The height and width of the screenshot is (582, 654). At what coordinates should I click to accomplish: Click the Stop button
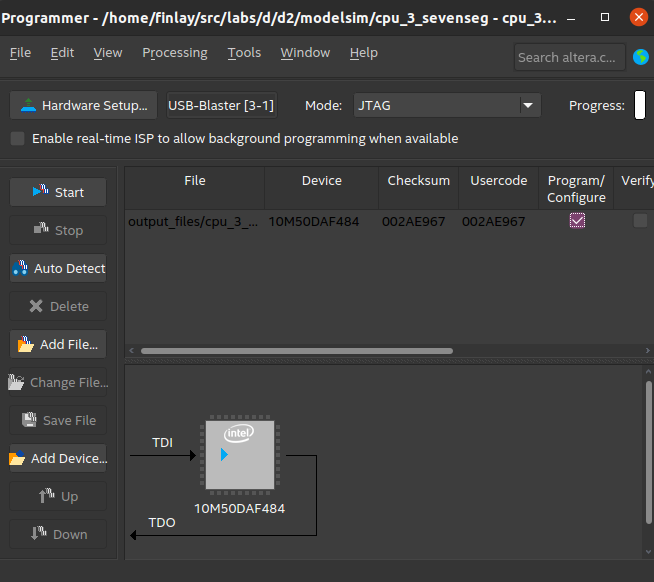tap(58, 230)
